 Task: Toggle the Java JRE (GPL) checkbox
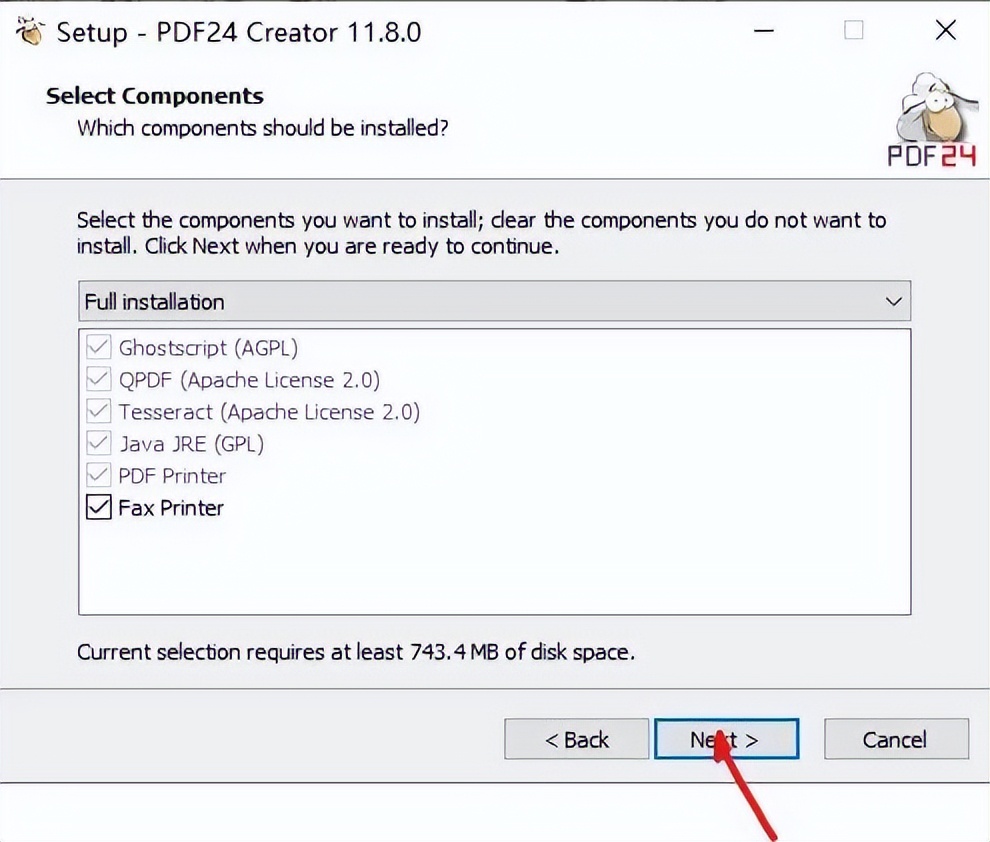click(98, 443)
